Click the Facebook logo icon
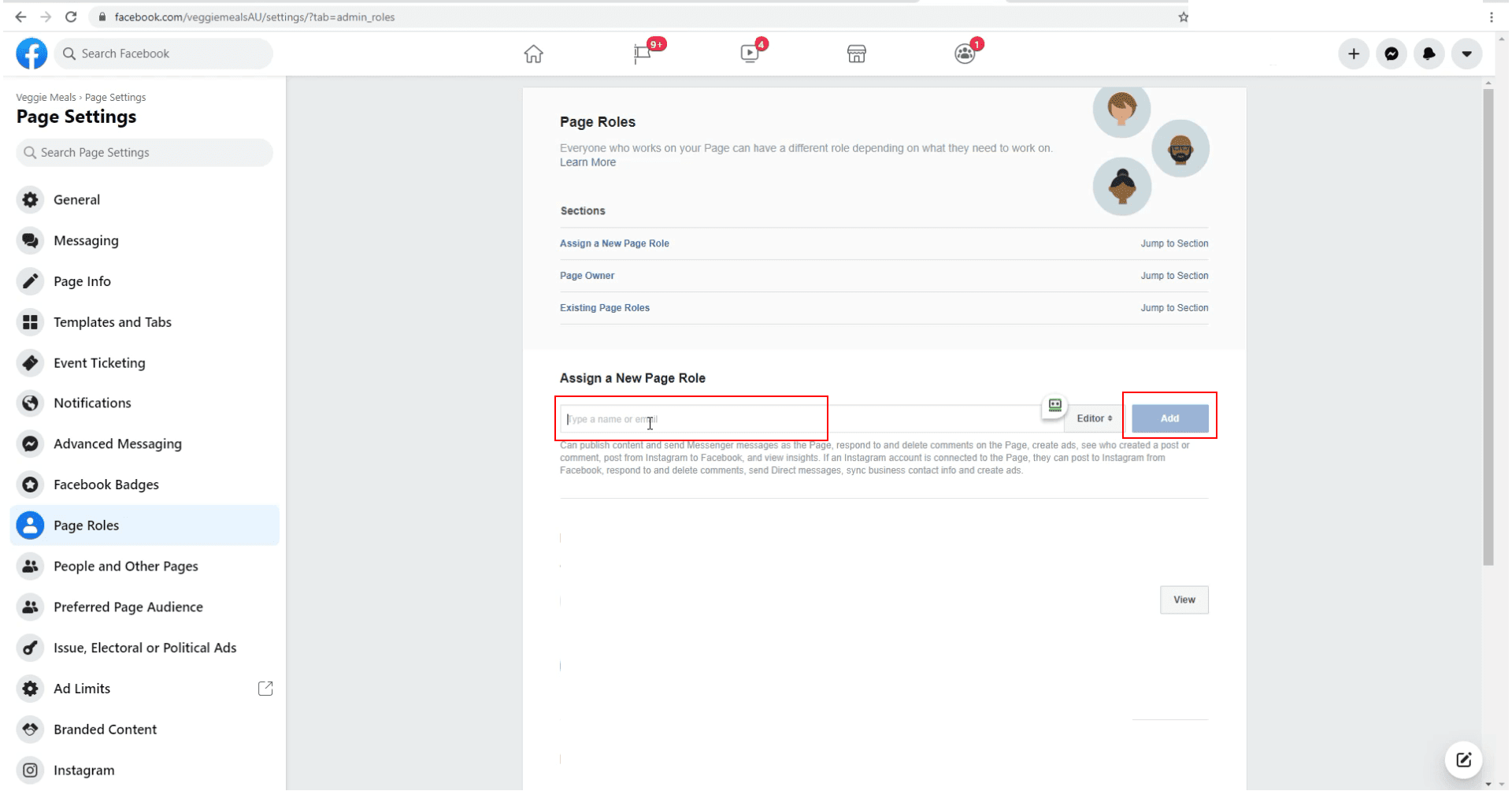1512x791 pixels. [31, 54]
